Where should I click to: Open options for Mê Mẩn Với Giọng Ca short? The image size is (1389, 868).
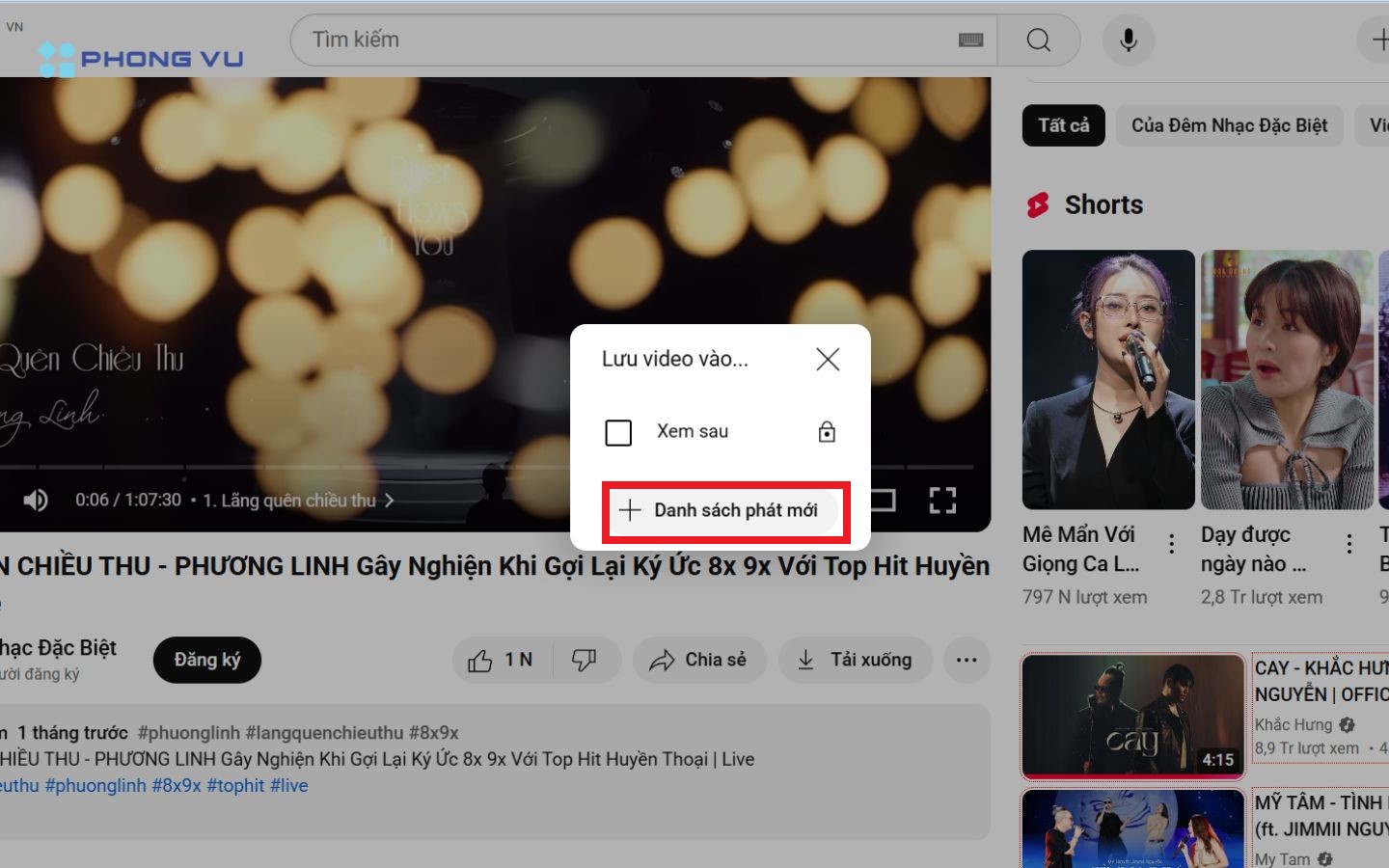1171,544
